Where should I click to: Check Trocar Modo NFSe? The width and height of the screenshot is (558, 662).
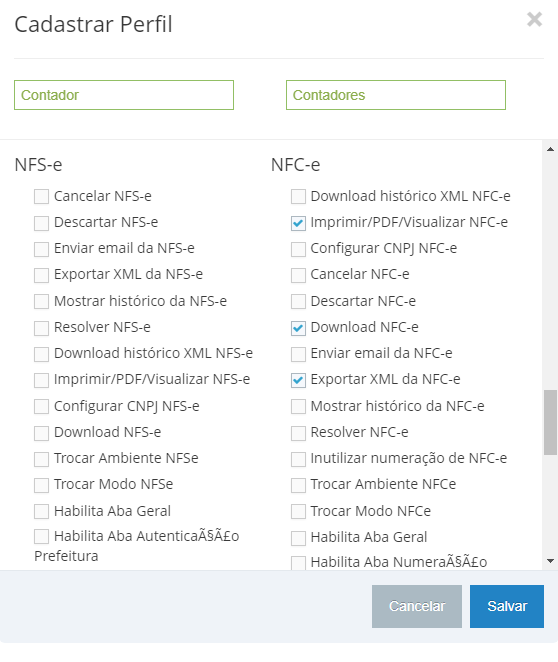41,485
